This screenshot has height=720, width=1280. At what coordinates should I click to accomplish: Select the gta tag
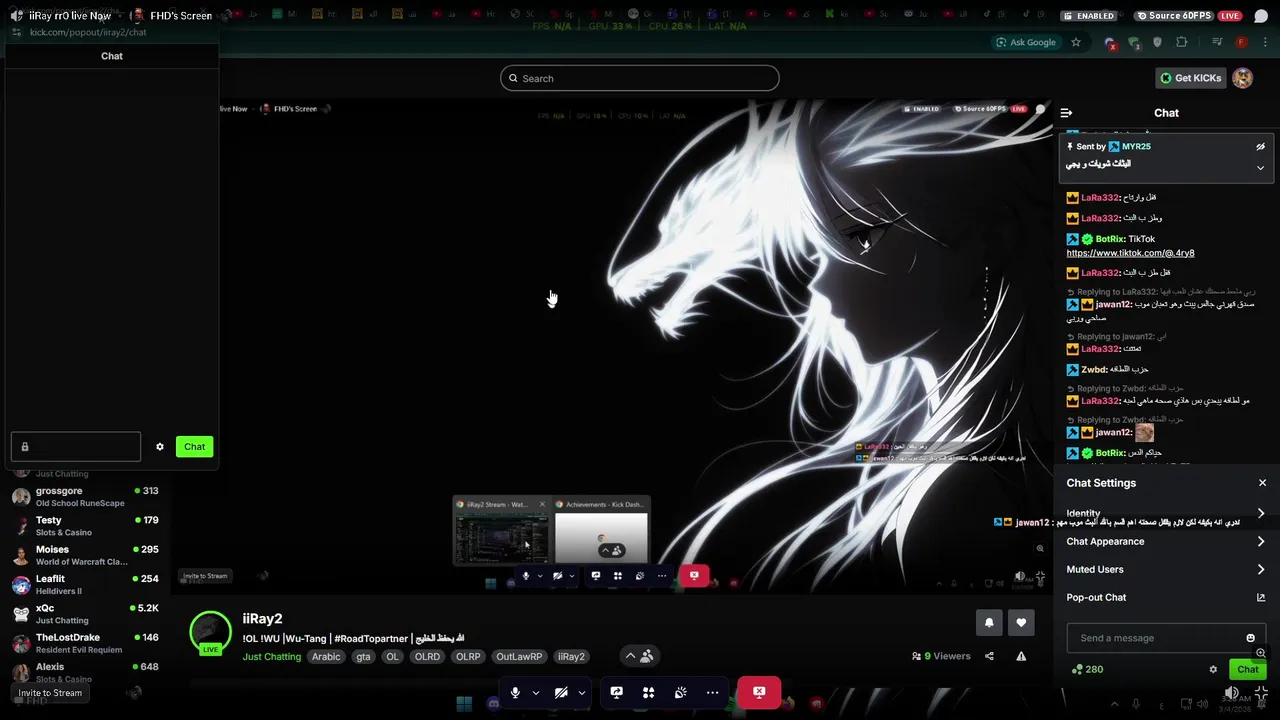[x=363, y=657]
